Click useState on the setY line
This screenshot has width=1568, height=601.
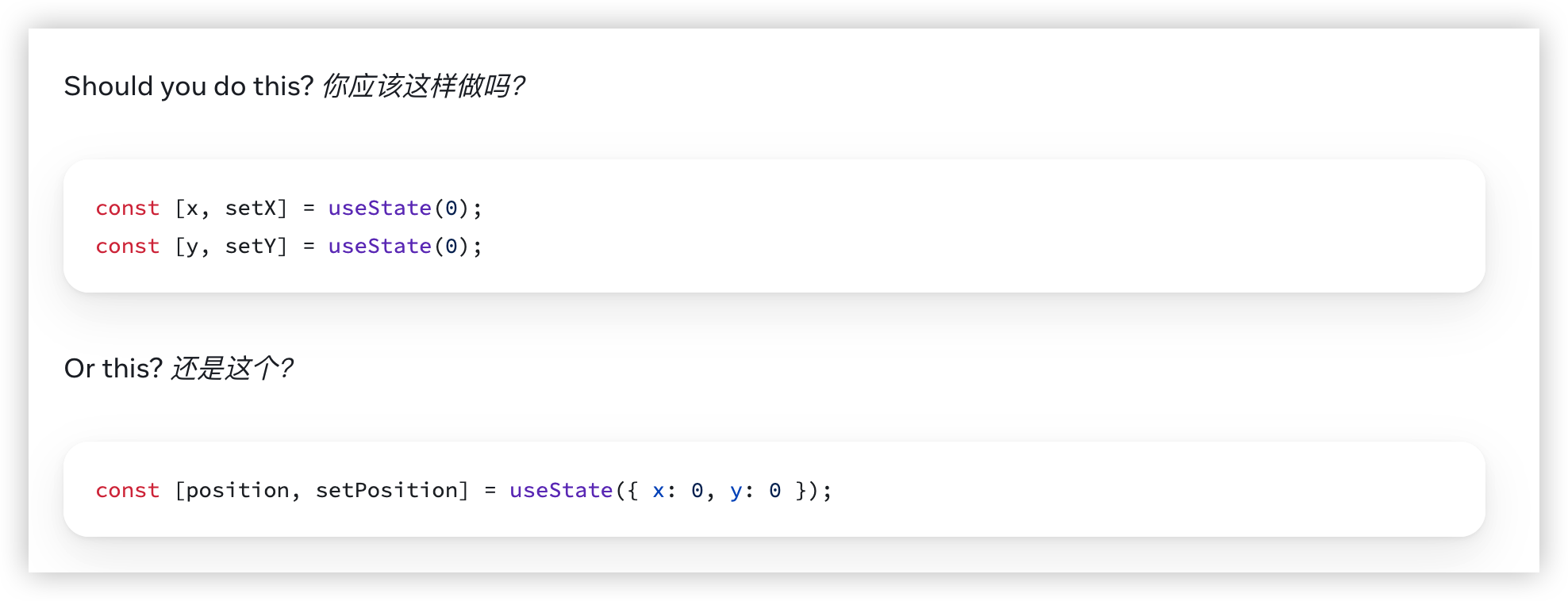[x=379, y=246]
